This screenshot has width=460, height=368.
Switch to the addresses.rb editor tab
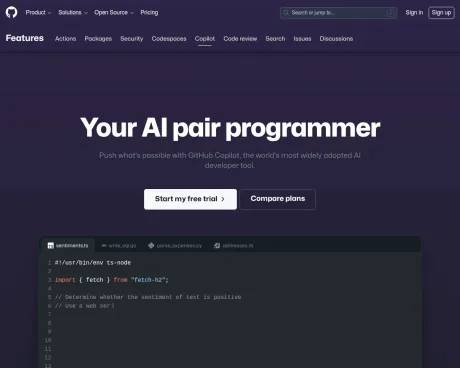point(234,246)
